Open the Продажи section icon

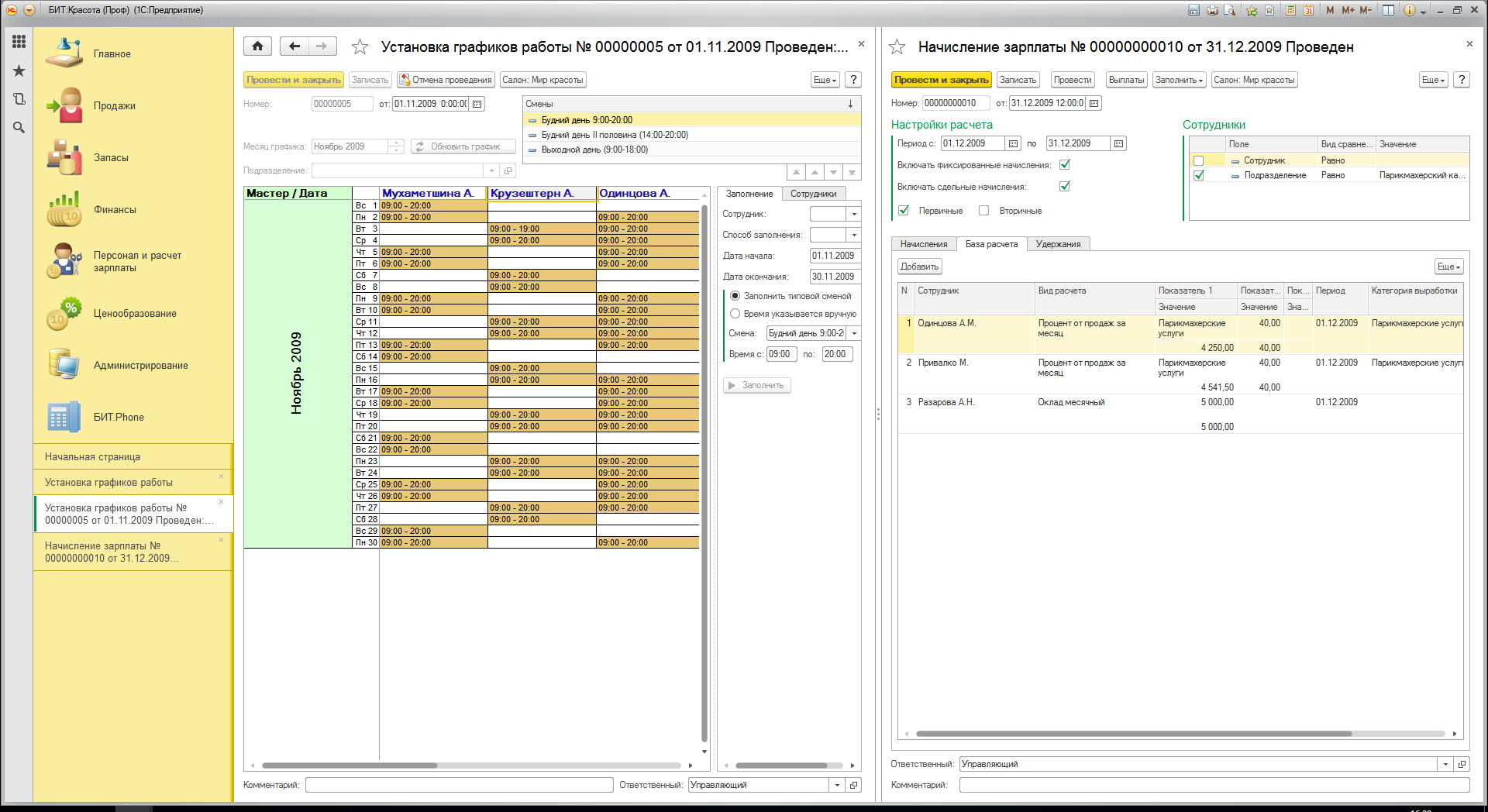[x=64, y=106]
